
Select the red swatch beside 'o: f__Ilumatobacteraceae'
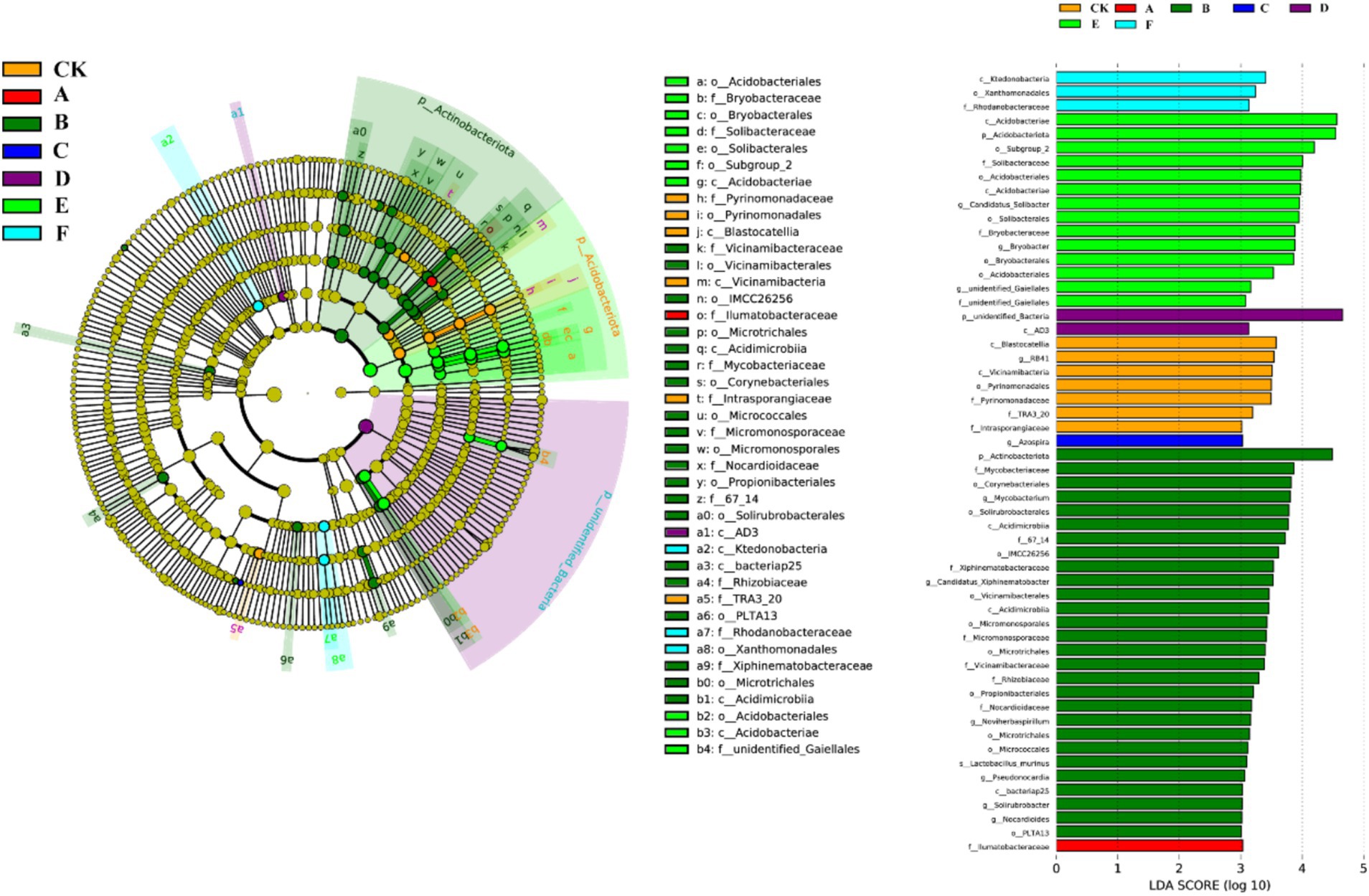pyautogui.click(x=676, y=316)
